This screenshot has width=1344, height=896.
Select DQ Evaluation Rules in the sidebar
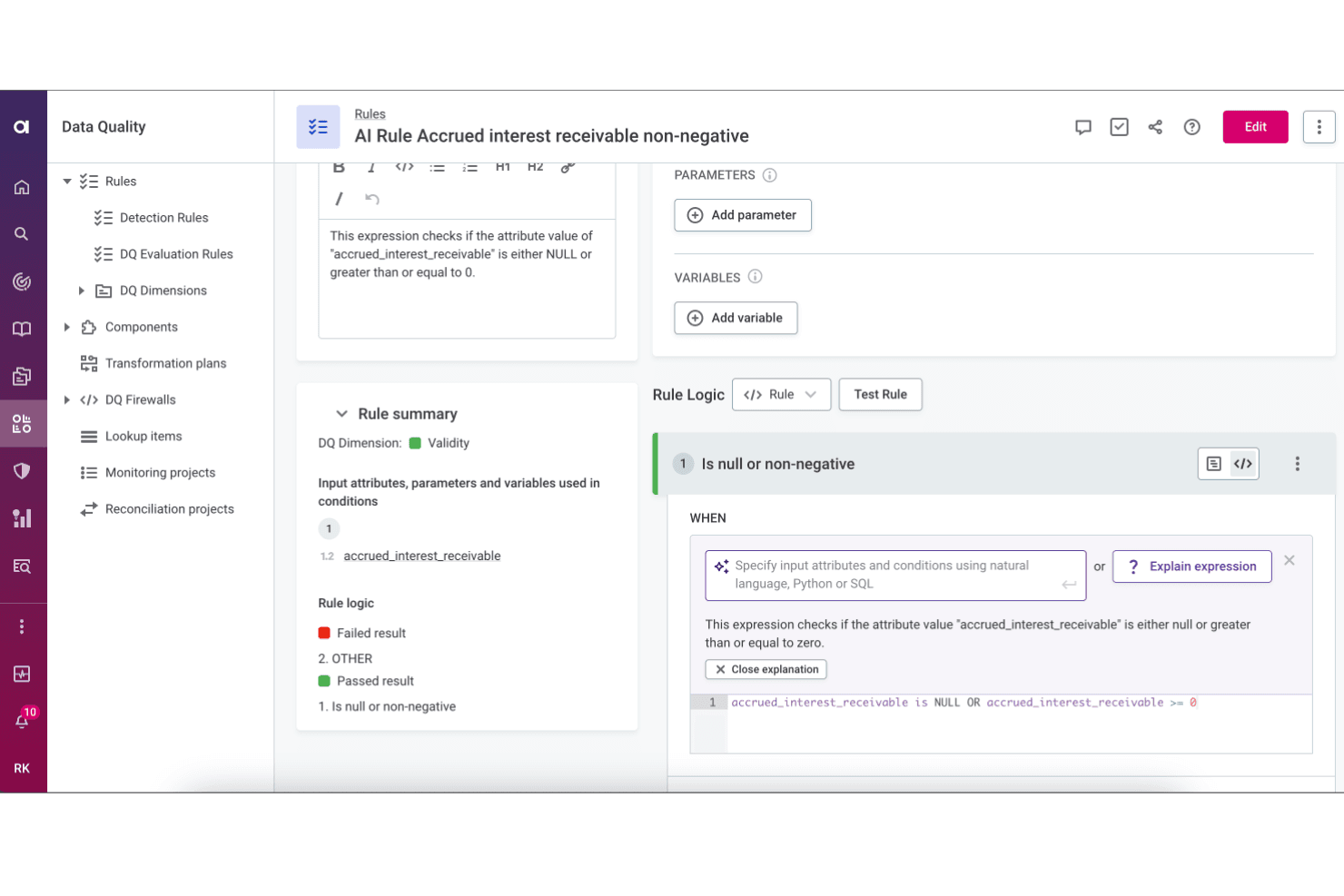tap(176, 254)
